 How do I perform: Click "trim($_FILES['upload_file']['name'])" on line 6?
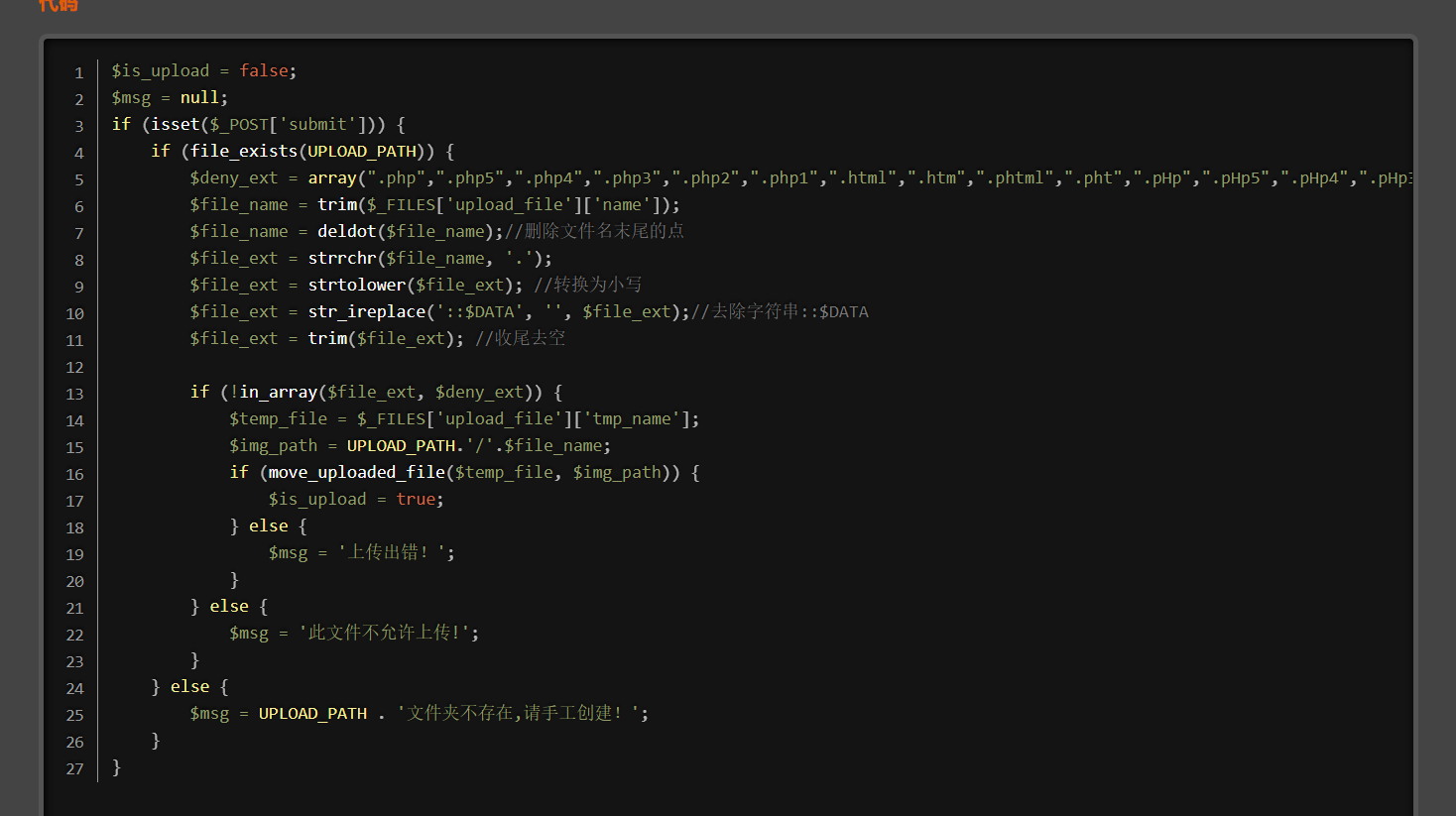point(494,204)
